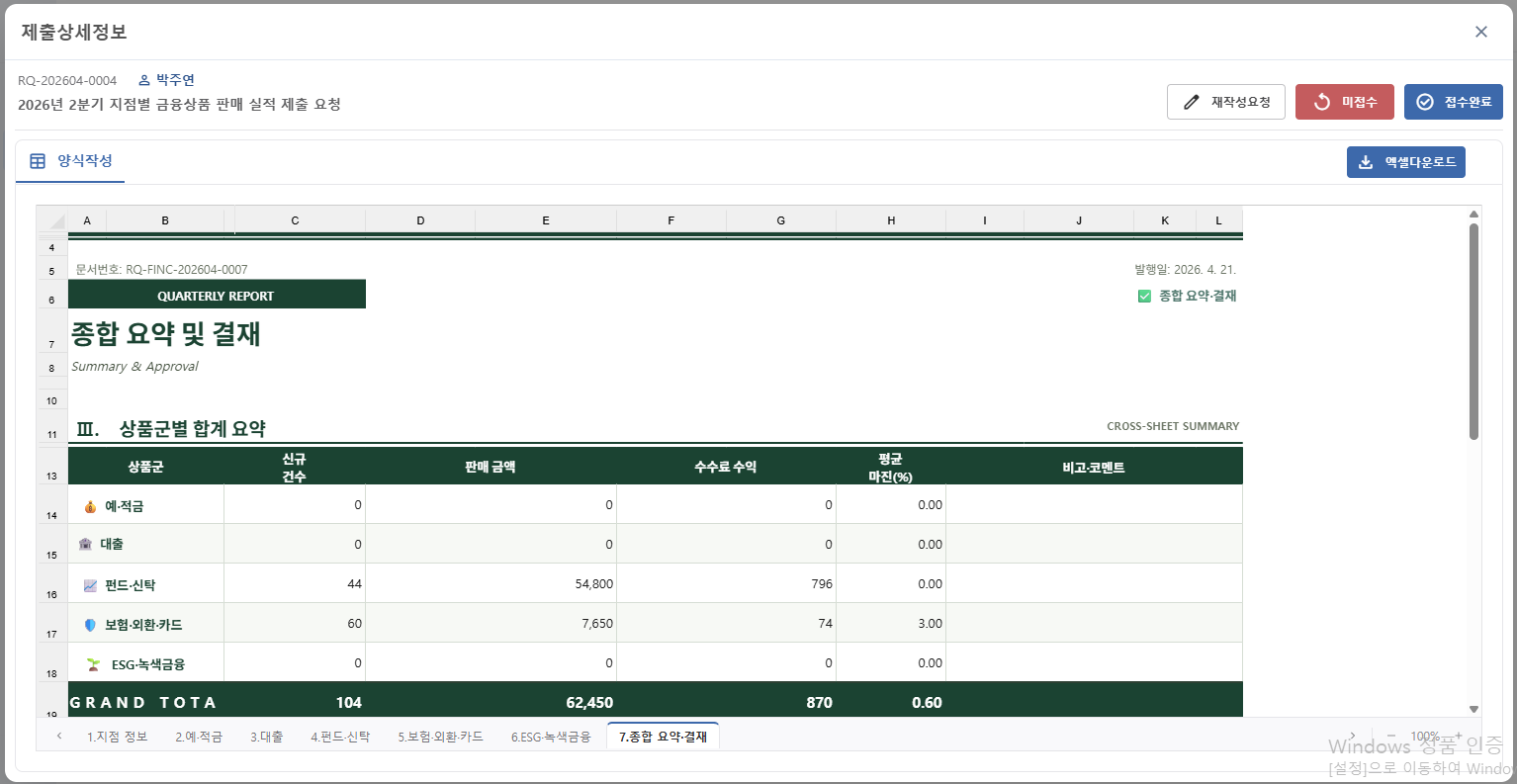
Task: Click the Summary & Approval subtitle cell
Action: (134, 366)
